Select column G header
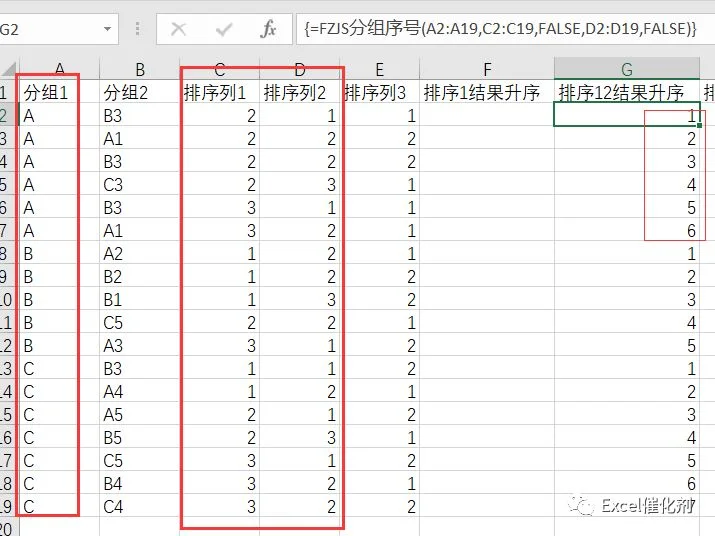The height and width of the screenshot is (536, 715). (627, 69)
